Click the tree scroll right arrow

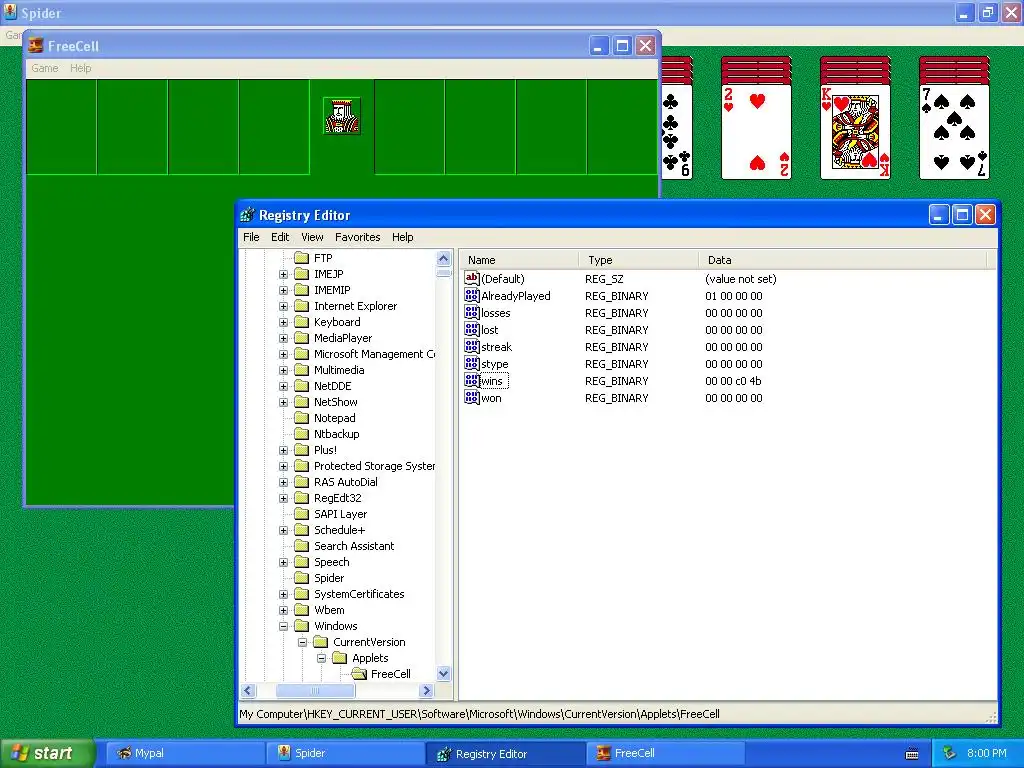(x=426, y=690)
